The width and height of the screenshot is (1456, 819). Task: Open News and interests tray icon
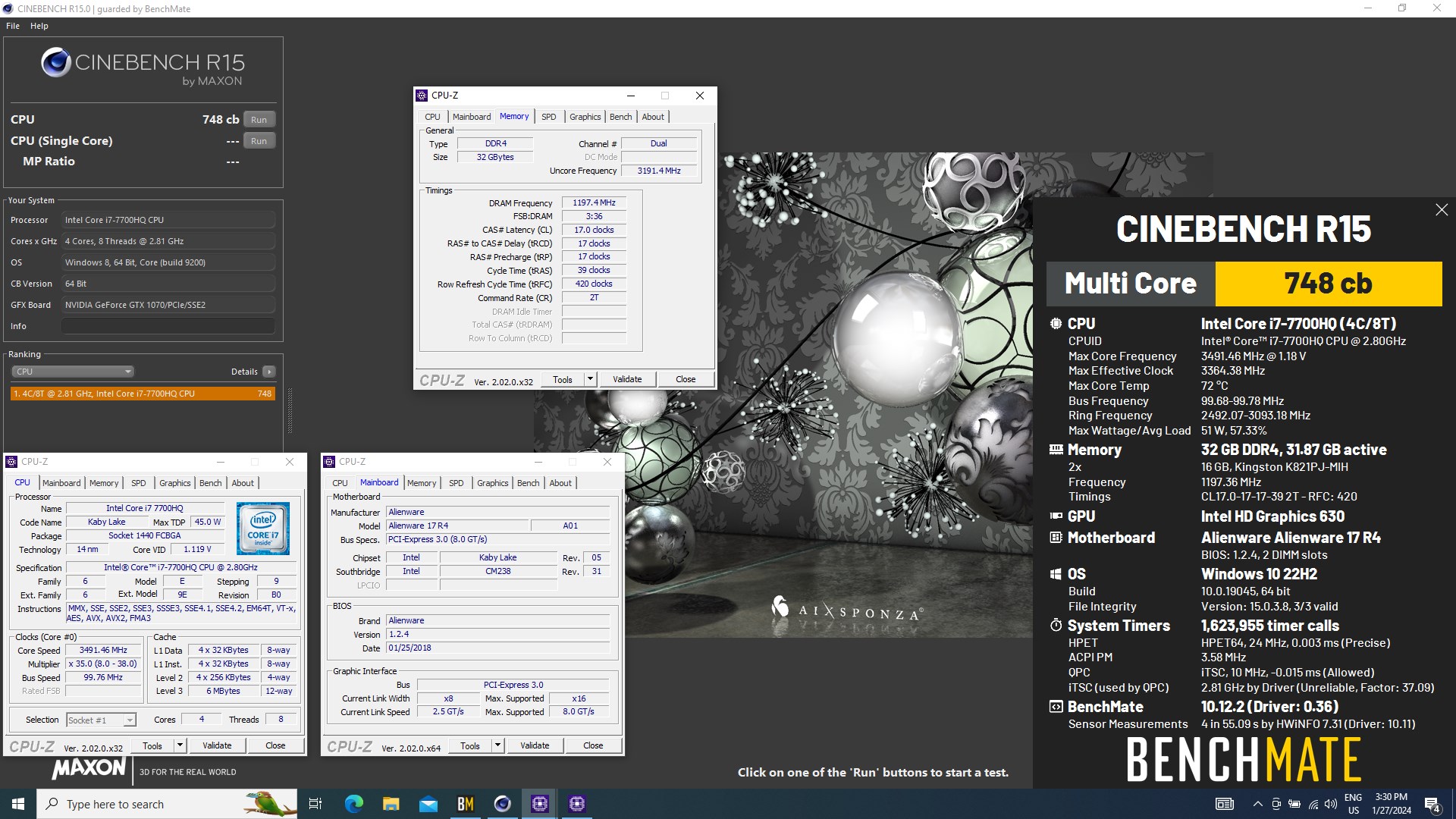point(1224,804)
